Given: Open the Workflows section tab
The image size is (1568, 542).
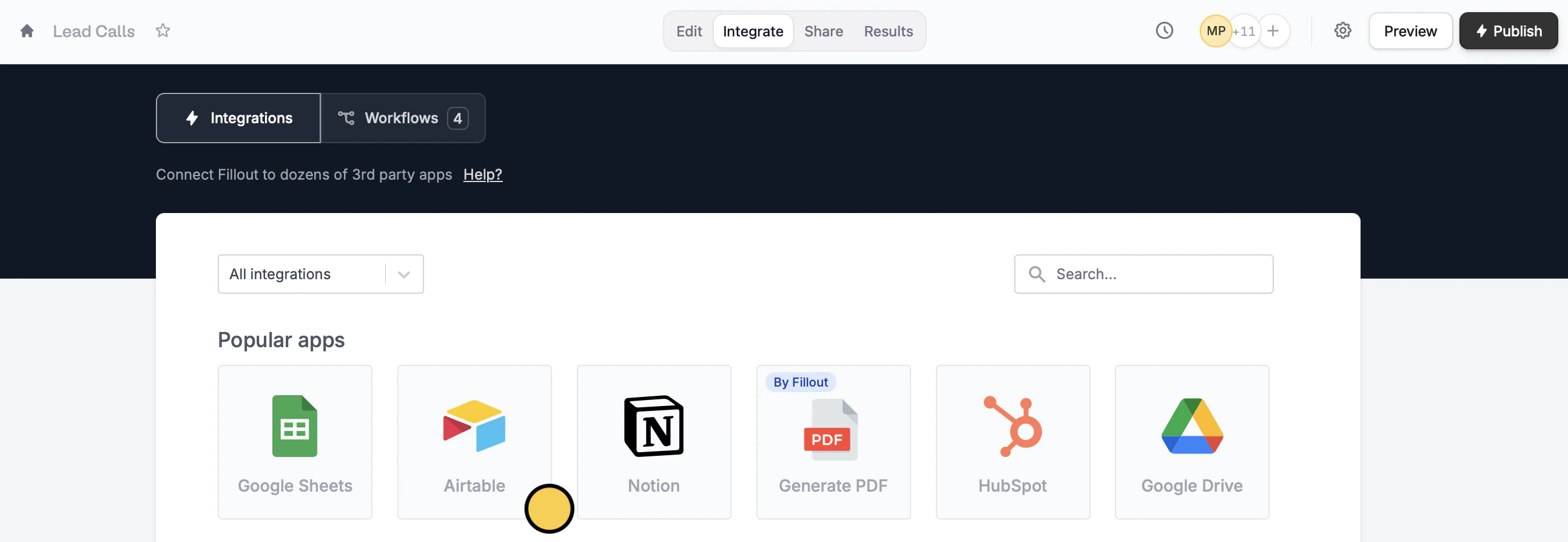Looking at the screenshot, I should (x=403, y=118).
